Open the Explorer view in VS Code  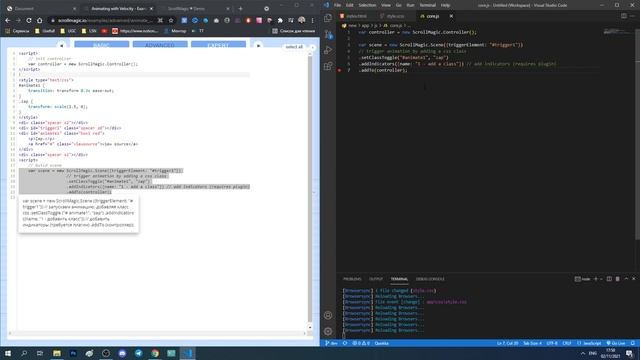coord(328,18)
